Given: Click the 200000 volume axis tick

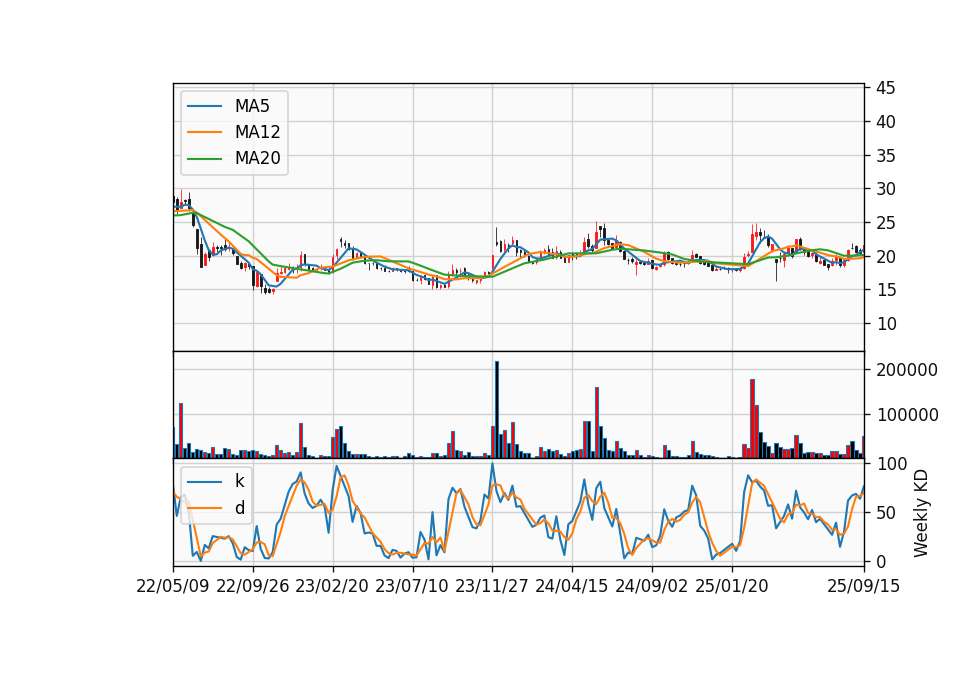Looking at the screenshot, I should click(907, 370).
